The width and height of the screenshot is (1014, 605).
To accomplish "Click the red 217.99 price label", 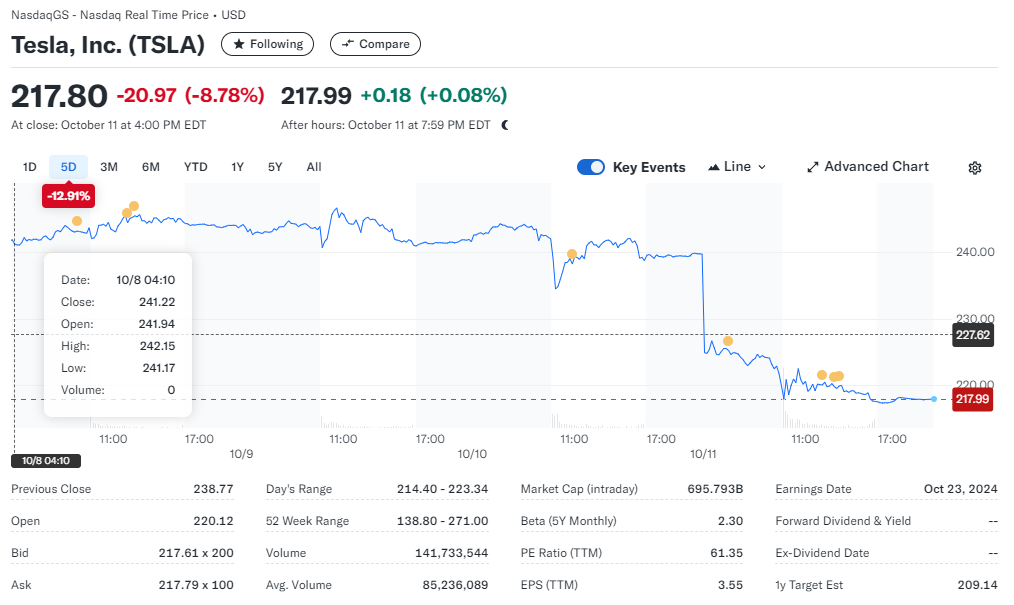I will point(973,399).
